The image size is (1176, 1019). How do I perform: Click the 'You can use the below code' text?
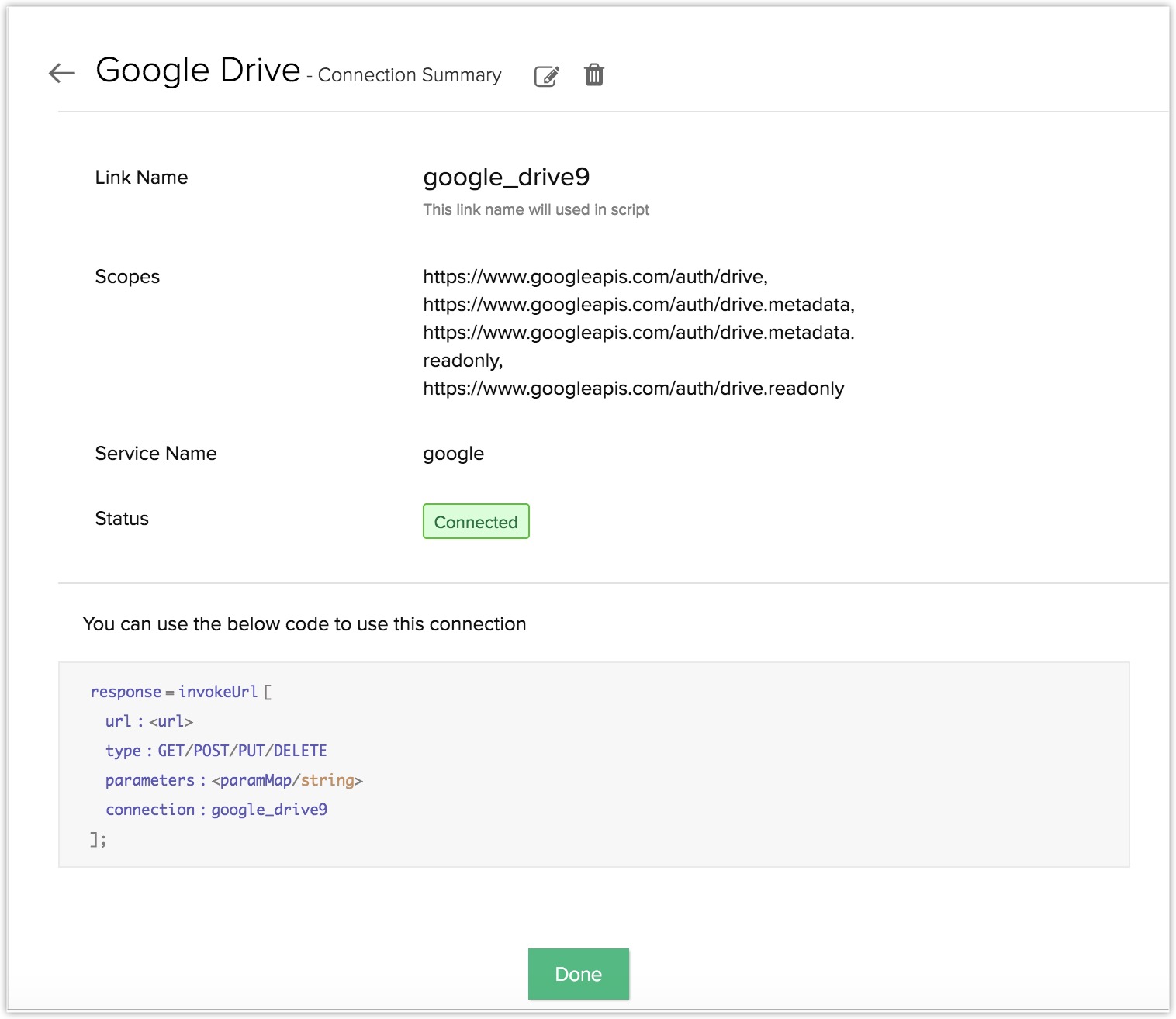pyautogui.click(x=304, y=624)
